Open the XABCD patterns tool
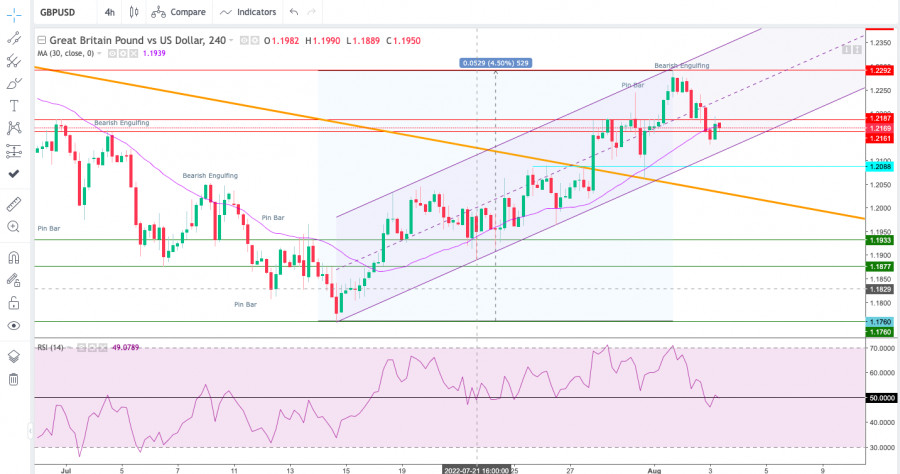 pyautogui.click(x=14, y=127)
